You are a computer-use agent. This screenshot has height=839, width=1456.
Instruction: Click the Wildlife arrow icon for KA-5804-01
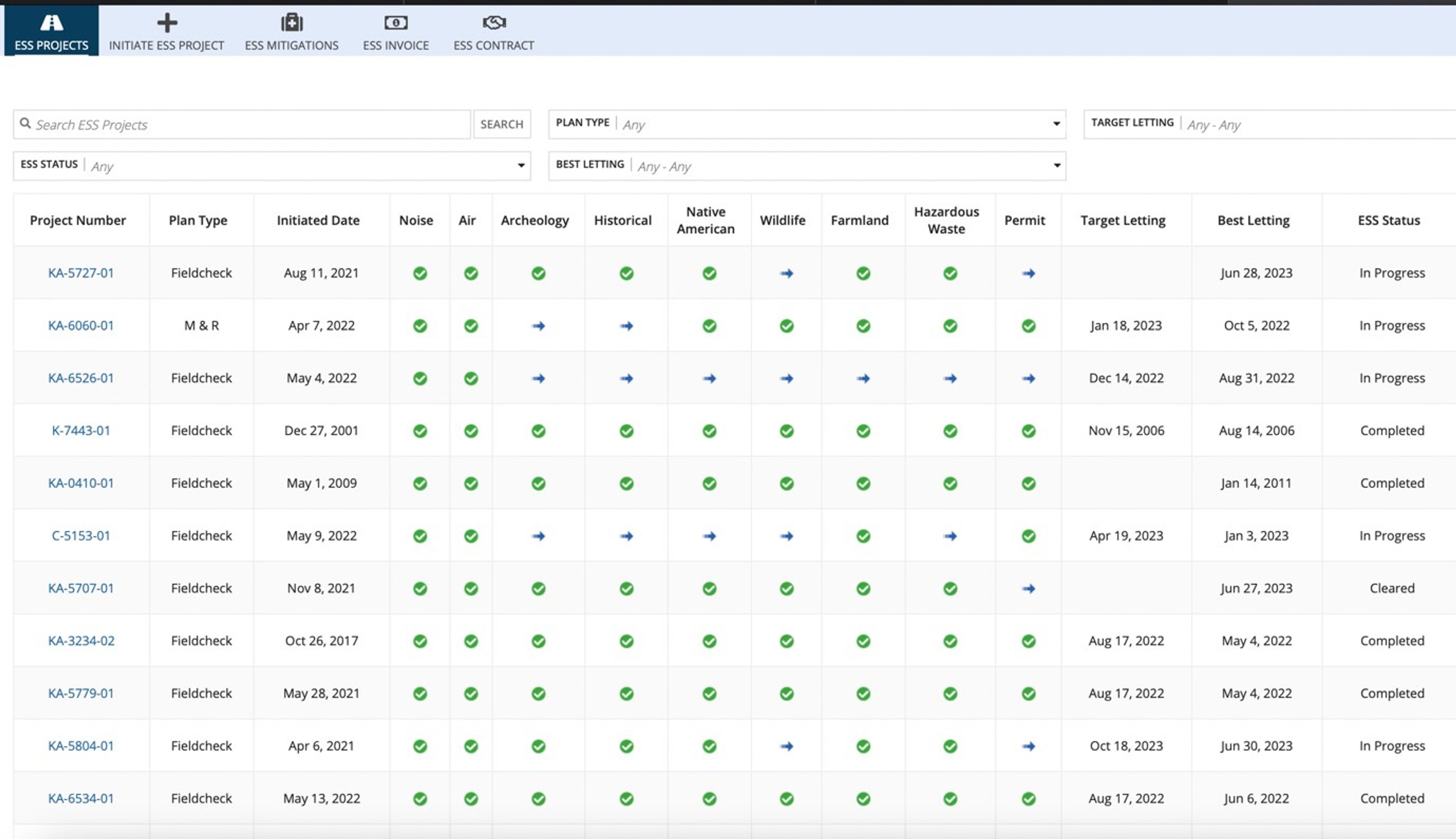[x=787, y=746]
